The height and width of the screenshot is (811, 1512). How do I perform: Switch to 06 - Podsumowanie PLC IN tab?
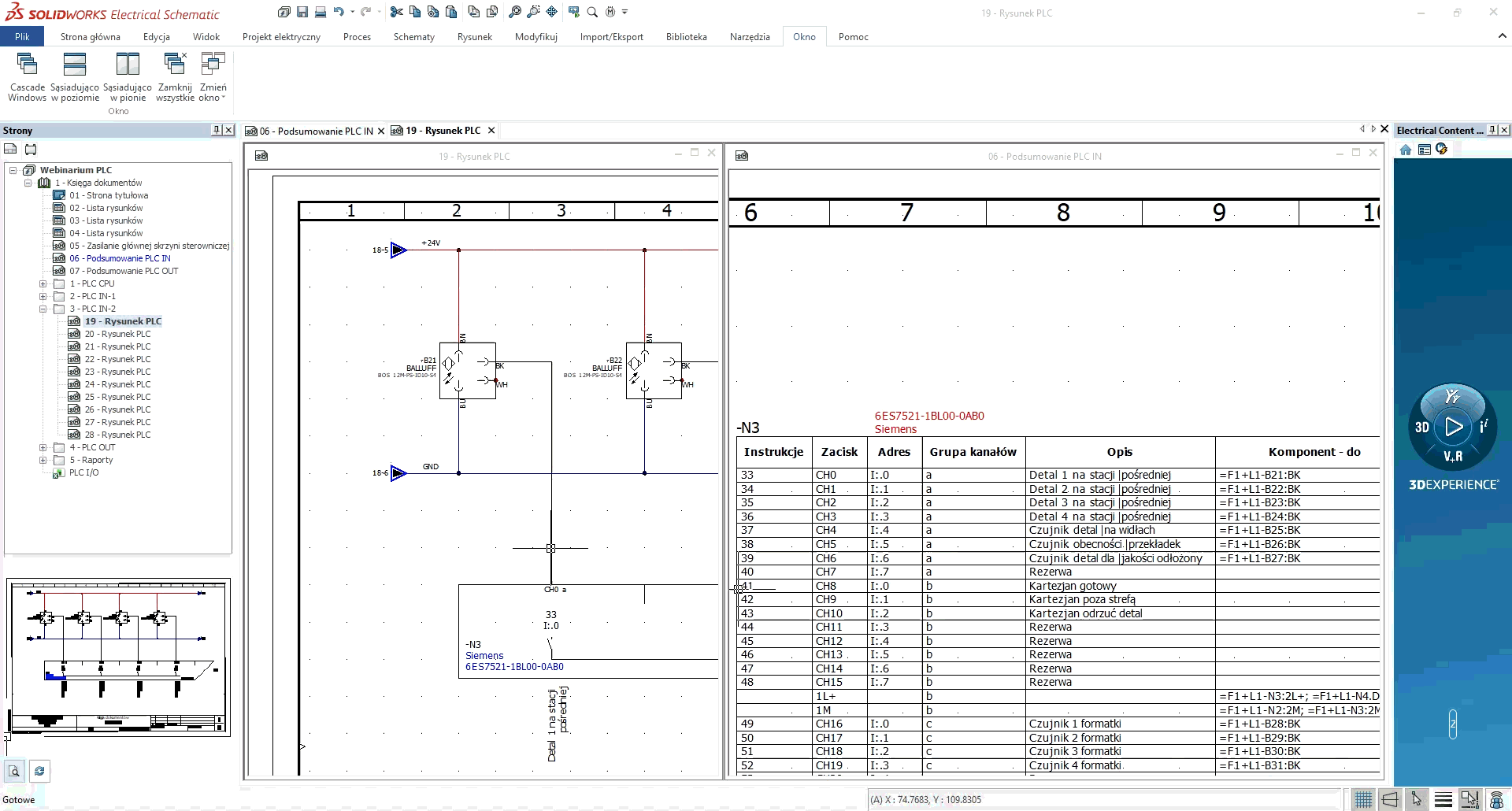pyautogui.click(x=316, y=131)
